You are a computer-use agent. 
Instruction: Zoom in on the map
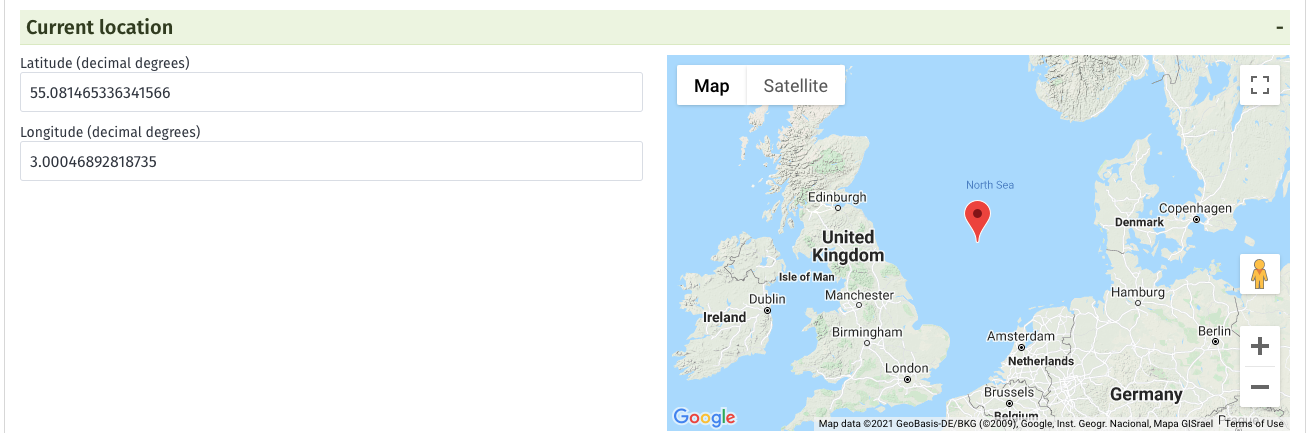pyautogui.click(x=1260, y=347)
